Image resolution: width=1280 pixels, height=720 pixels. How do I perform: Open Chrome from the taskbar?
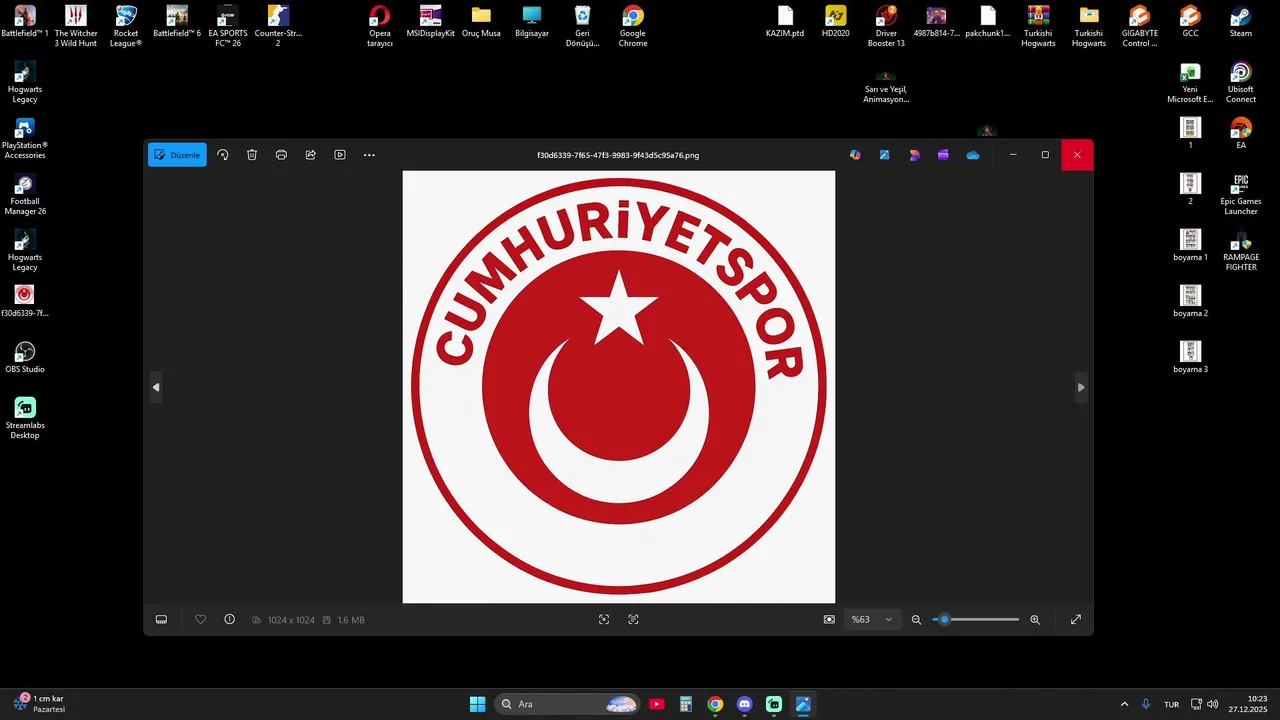click(x=715, y=704)
